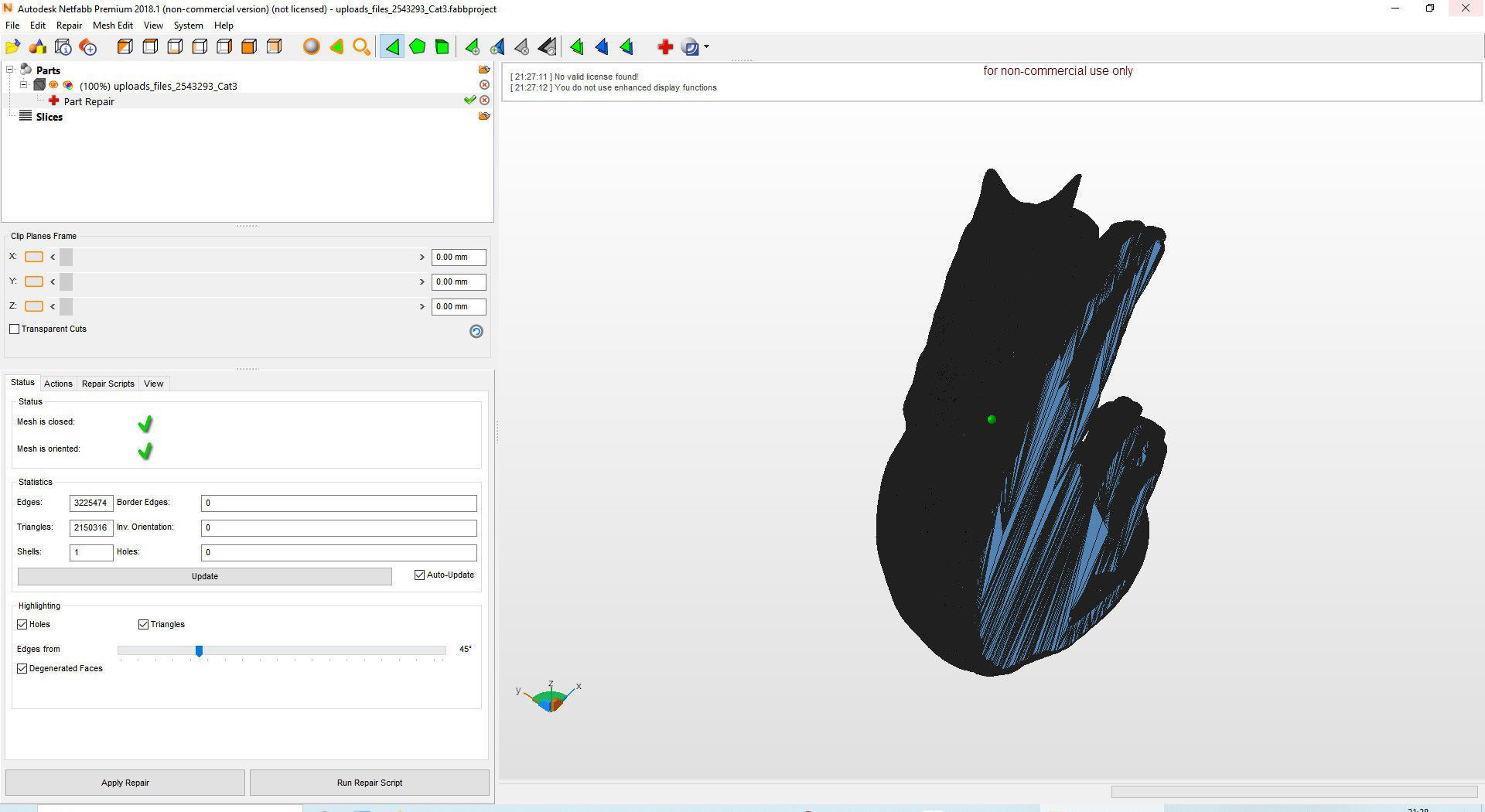
Task: Click the Y clip plane left arrow
Action: pyautogui.click(x=53, y=281)
